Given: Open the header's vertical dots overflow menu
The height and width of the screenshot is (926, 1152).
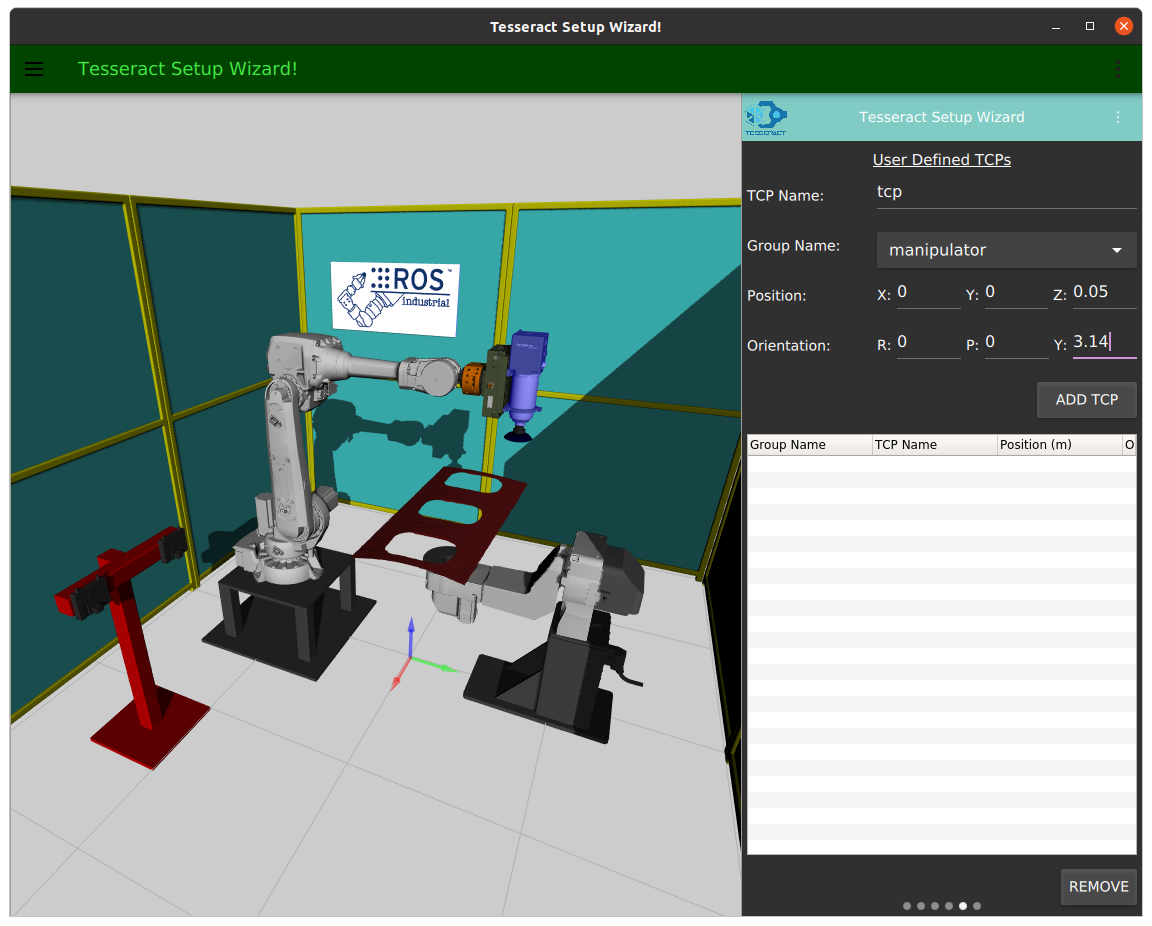Looking at the screenshot, I should (1118, 69).
